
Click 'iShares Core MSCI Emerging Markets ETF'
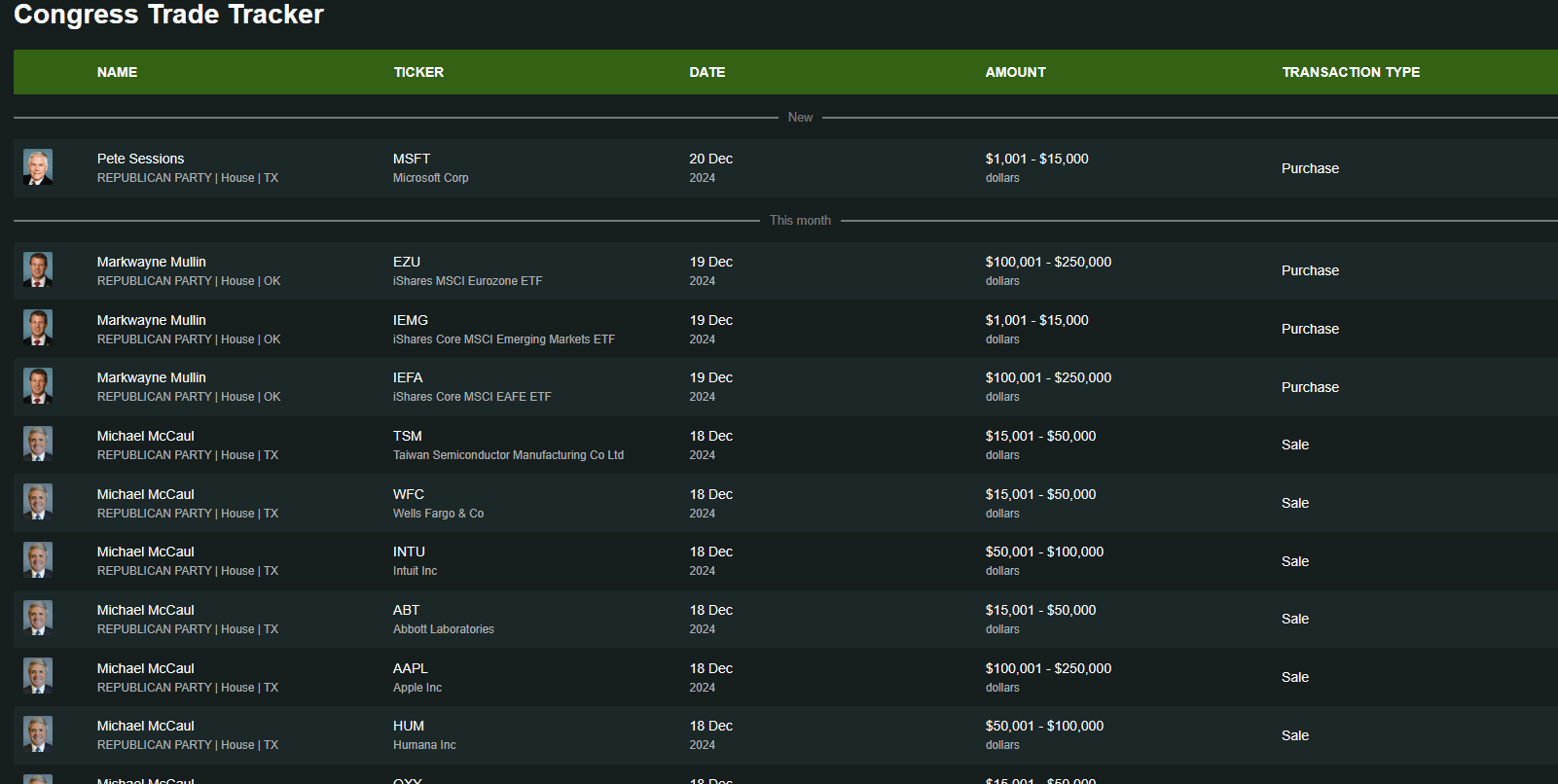pyautogui.click(x=504, y=339)
